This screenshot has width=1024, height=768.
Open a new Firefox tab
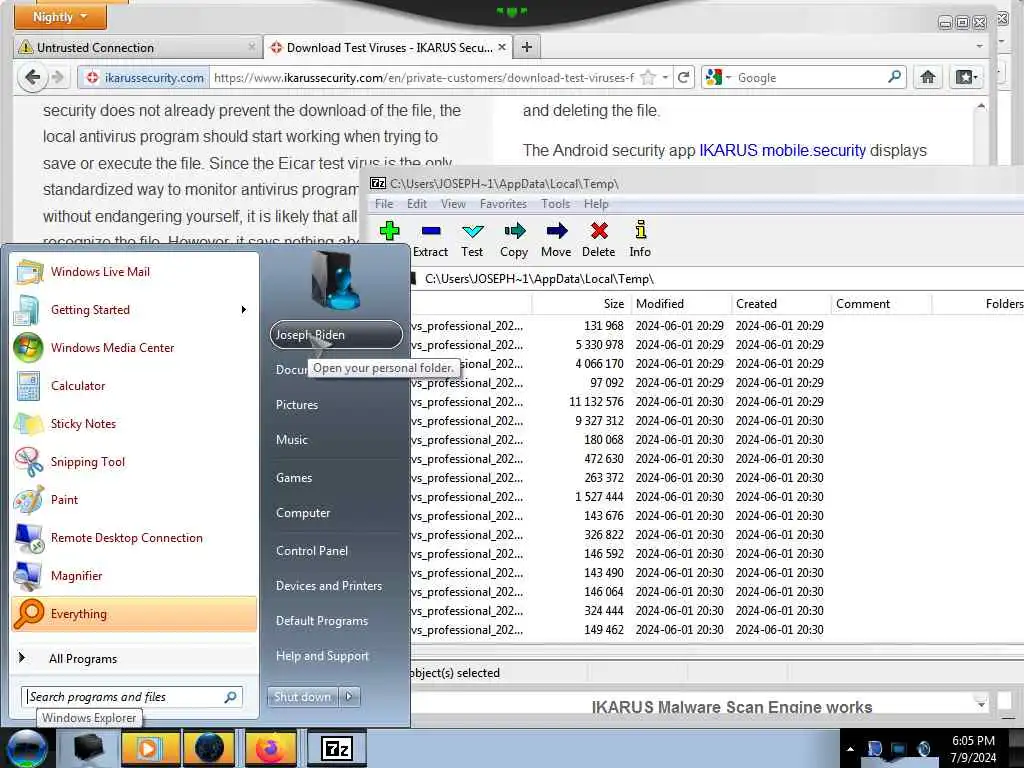(x=527, y=47)
